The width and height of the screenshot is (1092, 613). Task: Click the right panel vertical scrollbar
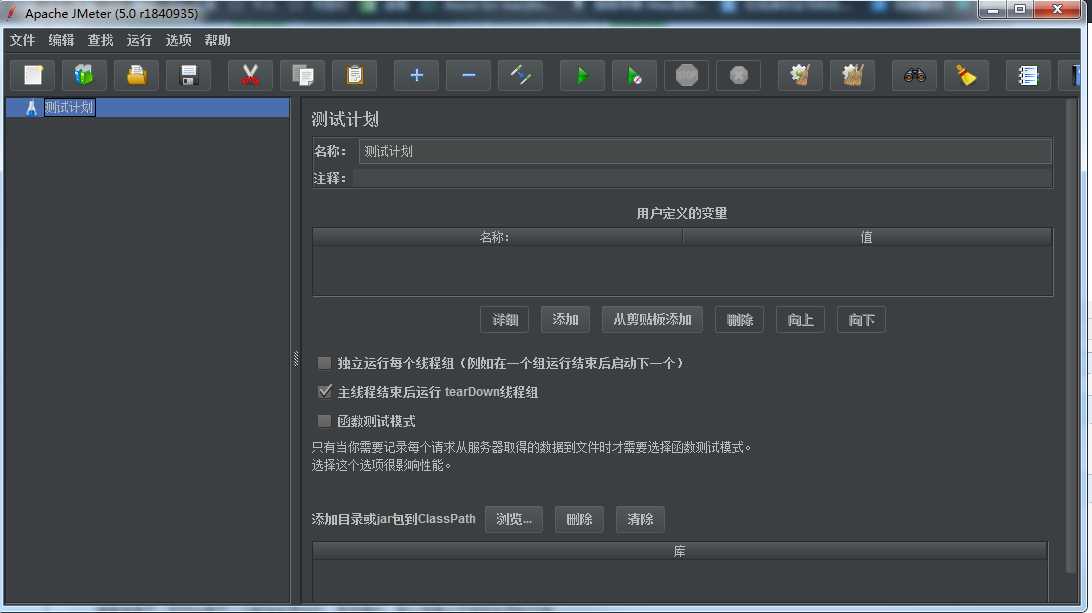click(1071, 334)
